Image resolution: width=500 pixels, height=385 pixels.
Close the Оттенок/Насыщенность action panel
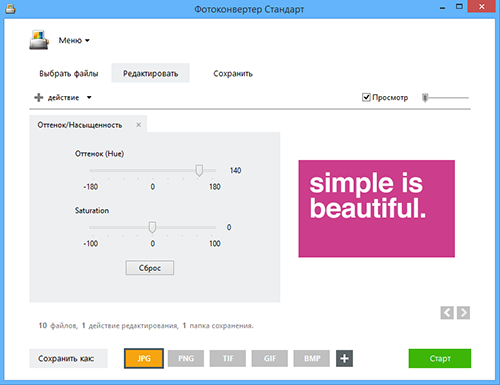click(x=139, y=125)
